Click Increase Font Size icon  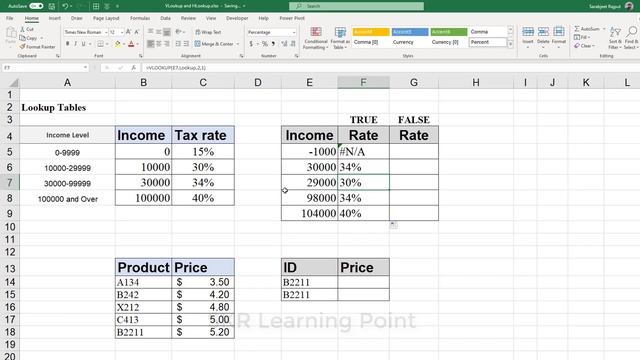point(129,32)
